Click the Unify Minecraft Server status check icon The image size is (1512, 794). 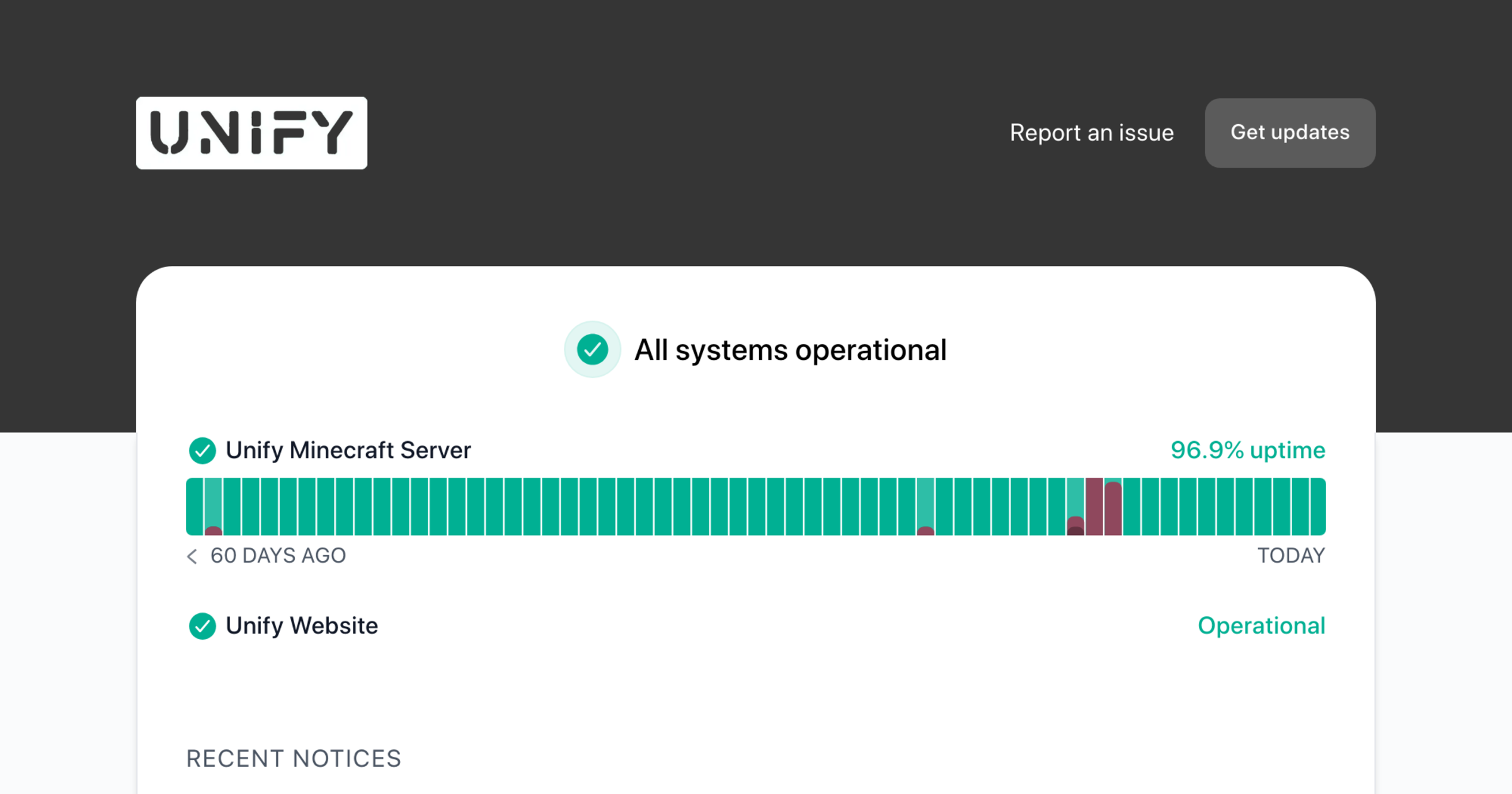tap(202, 451)
